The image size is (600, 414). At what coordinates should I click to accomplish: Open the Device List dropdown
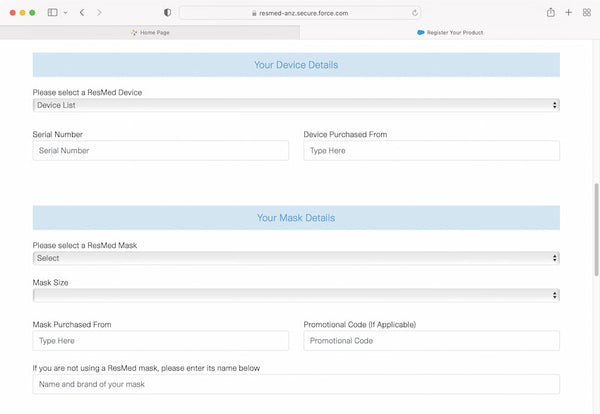[x=296, y=105]
